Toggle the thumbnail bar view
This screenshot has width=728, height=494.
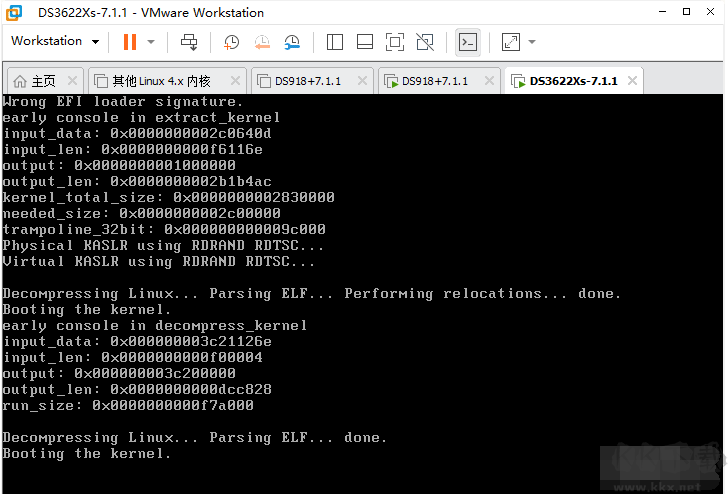[x=365, y=42]
